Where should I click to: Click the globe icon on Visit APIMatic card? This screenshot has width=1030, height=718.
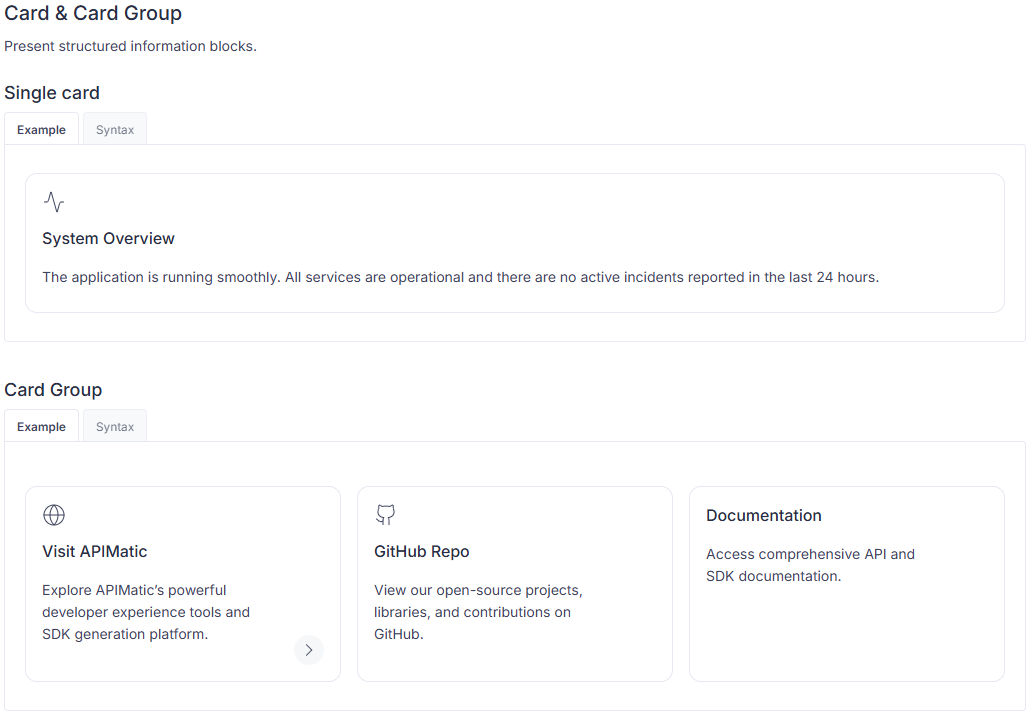(54, 515)
